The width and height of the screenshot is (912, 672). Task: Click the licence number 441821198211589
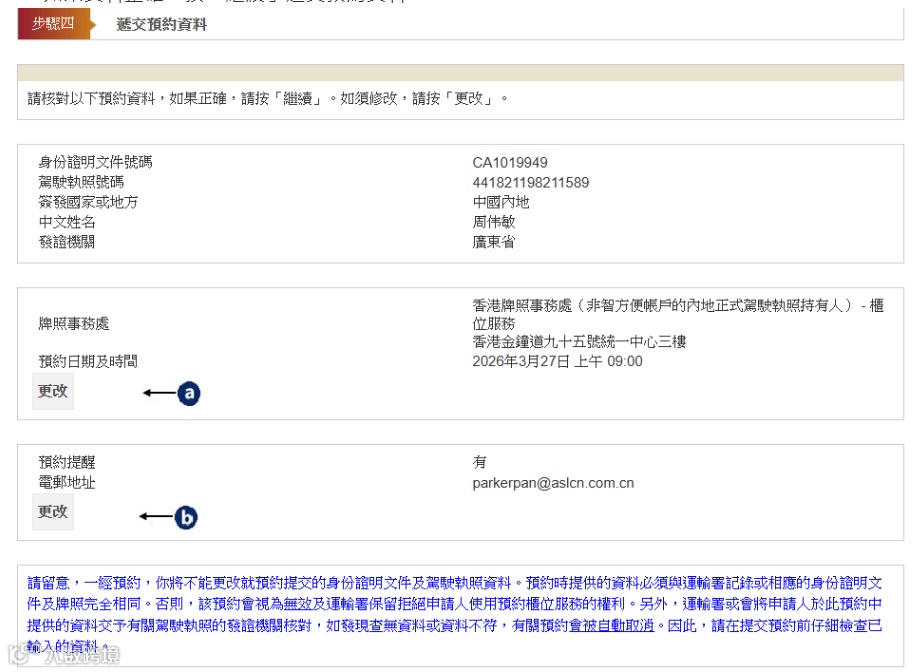[x=531, y=182]
